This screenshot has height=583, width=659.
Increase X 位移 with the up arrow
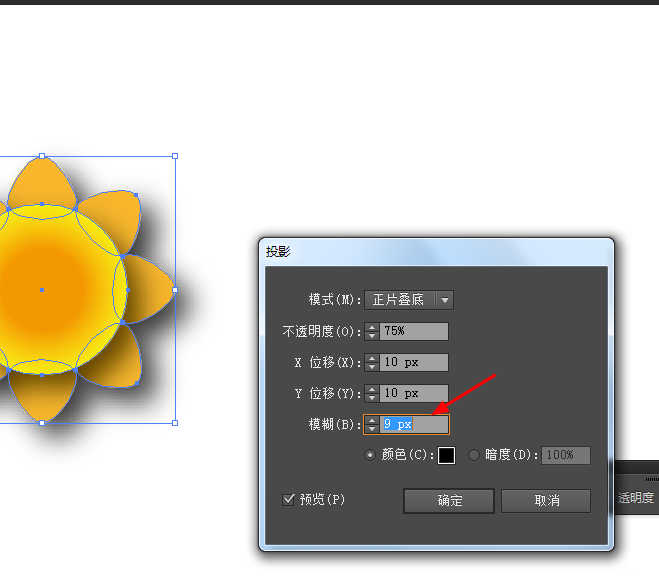[372, 358]
